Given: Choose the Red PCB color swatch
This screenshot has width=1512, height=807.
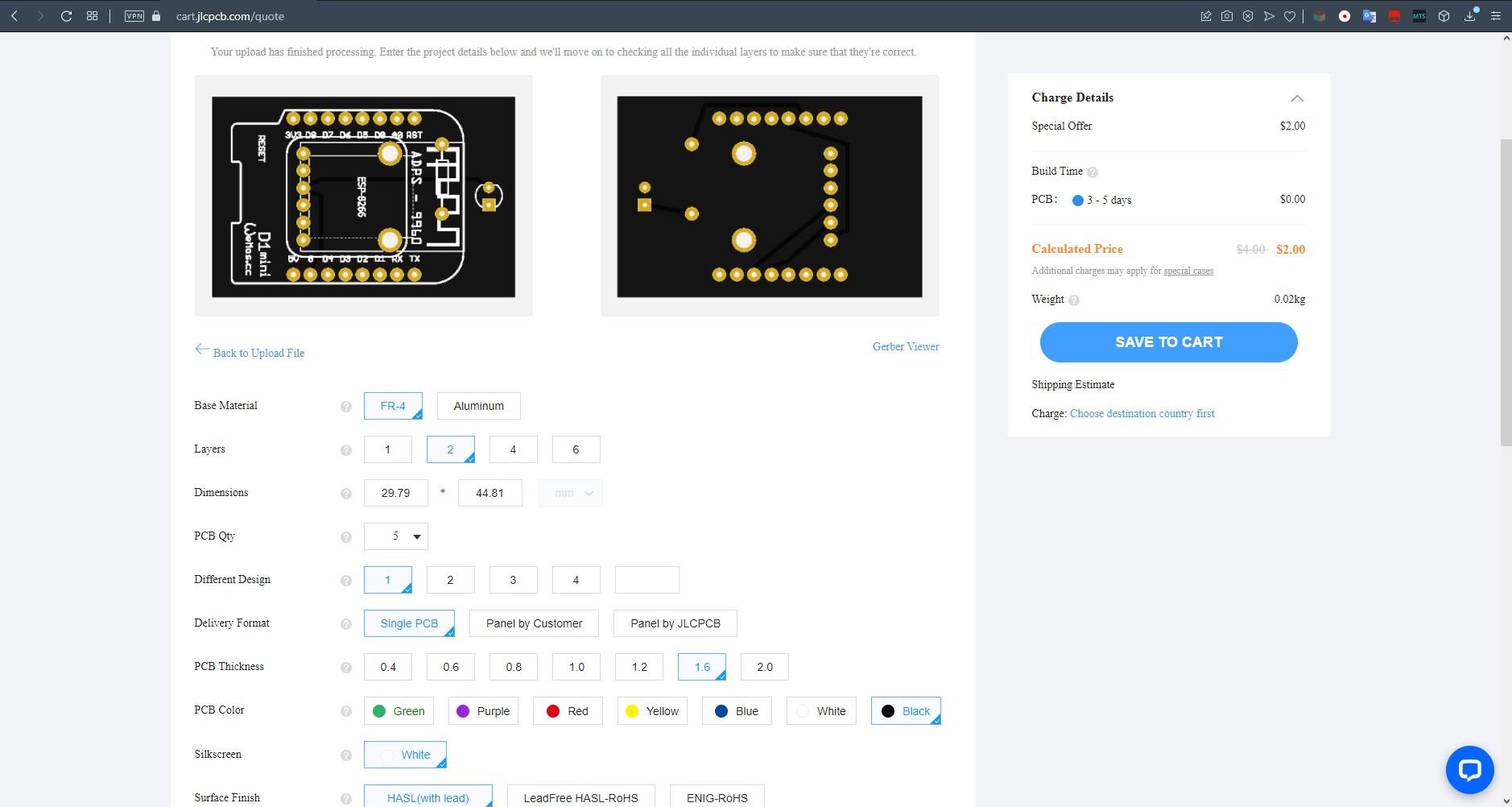Looking at the screenshot, I should (x=567, y=710).
